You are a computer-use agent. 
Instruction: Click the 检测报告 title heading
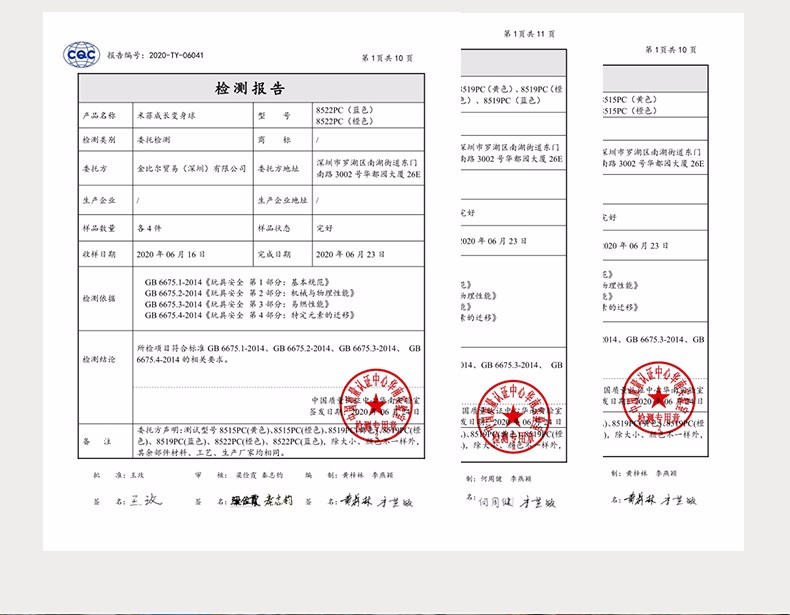tap(250, 89)
